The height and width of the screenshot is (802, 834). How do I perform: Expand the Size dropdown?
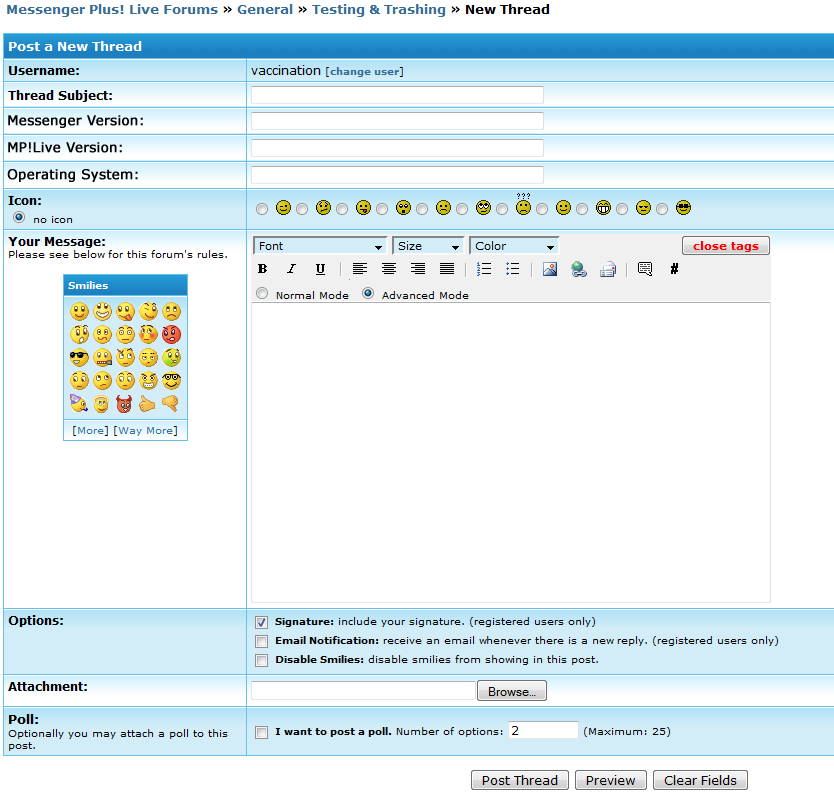coord(428,246)
